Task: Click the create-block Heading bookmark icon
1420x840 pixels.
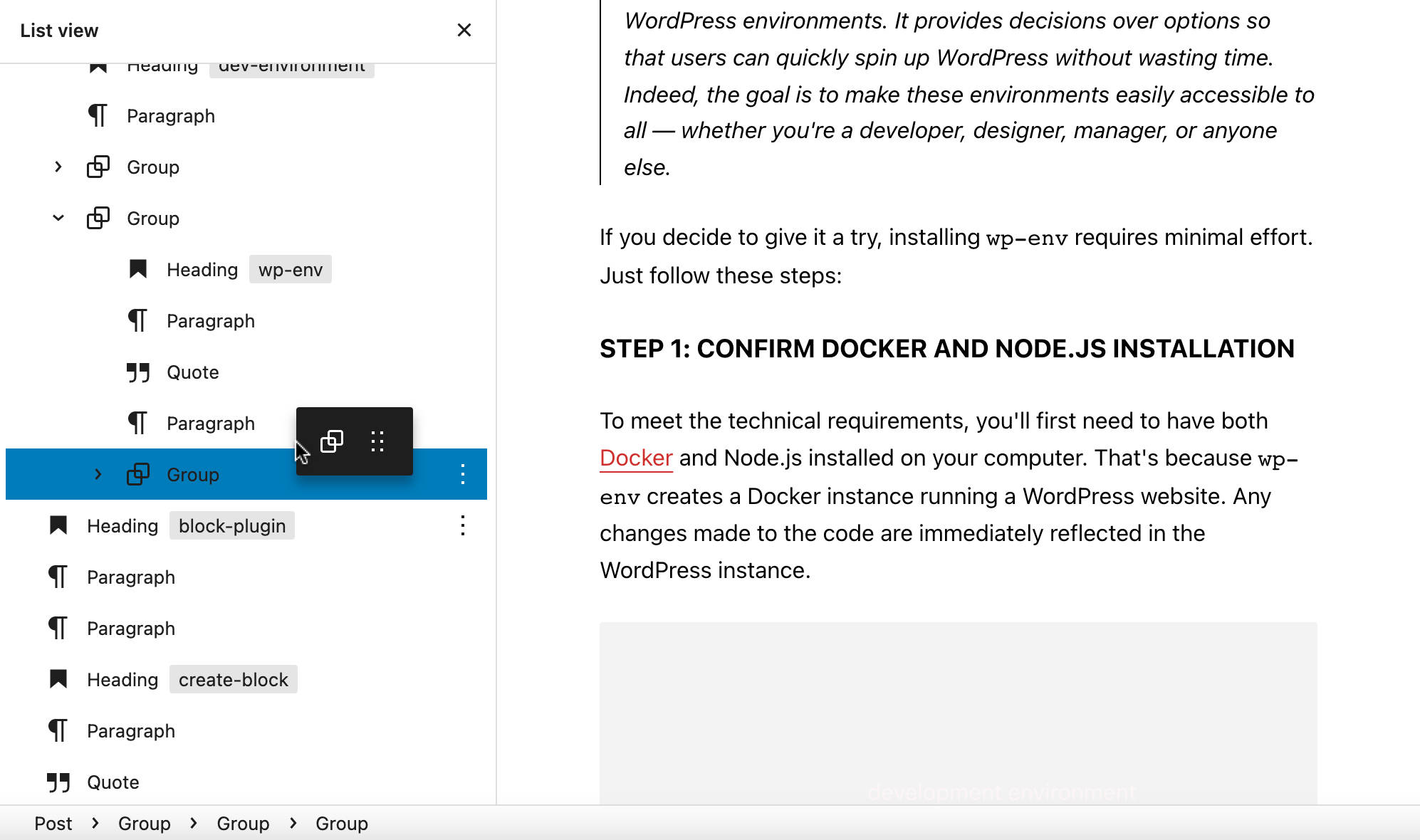Action: click(58, 680)
